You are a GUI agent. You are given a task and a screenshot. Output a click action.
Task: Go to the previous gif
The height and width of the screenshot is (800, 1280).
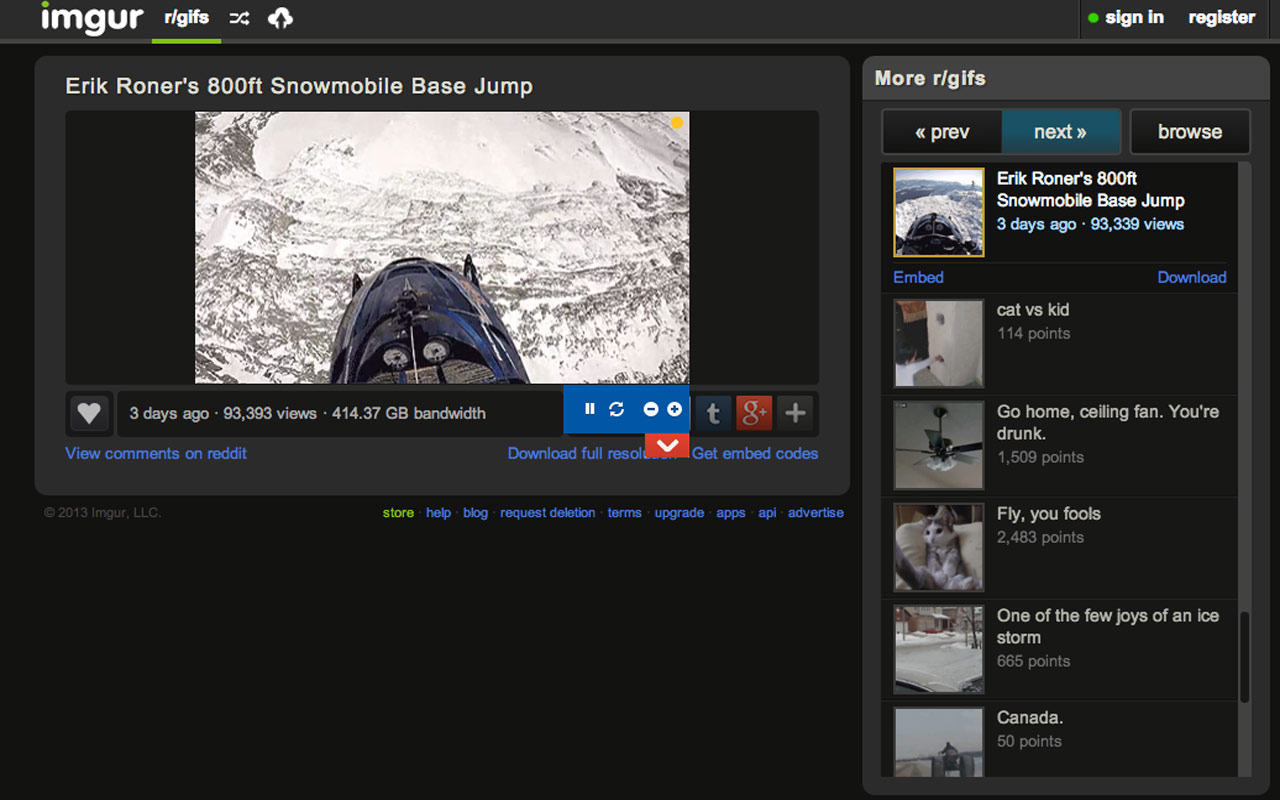pyautogui.click(x=942, y=132)
